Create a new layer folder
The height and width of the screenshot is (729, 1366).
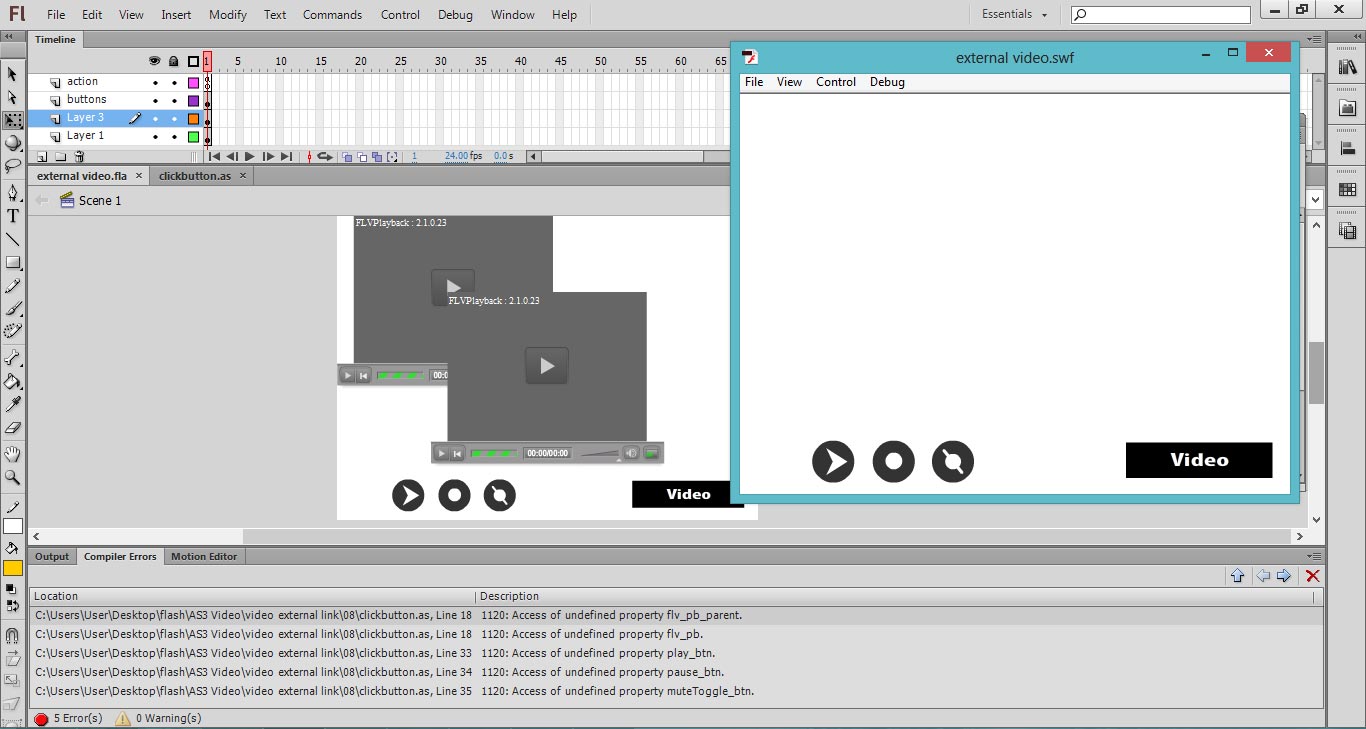pyautogui.click(x=60, y=157)
